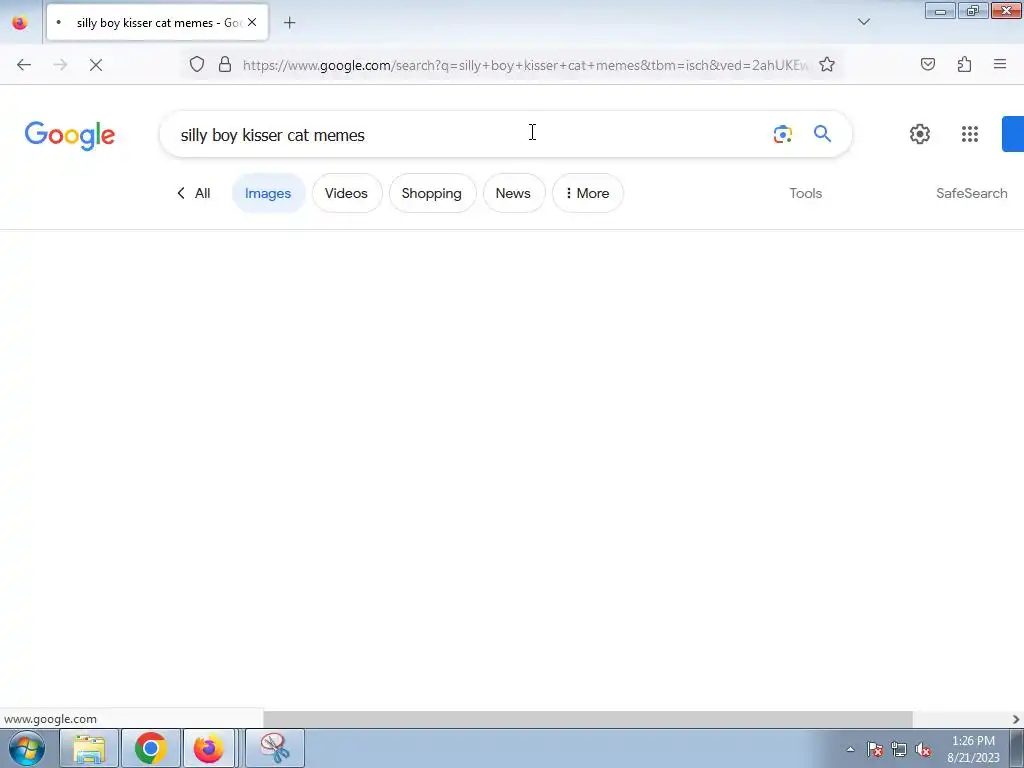Run search with magnifier icon

point(822,134)
